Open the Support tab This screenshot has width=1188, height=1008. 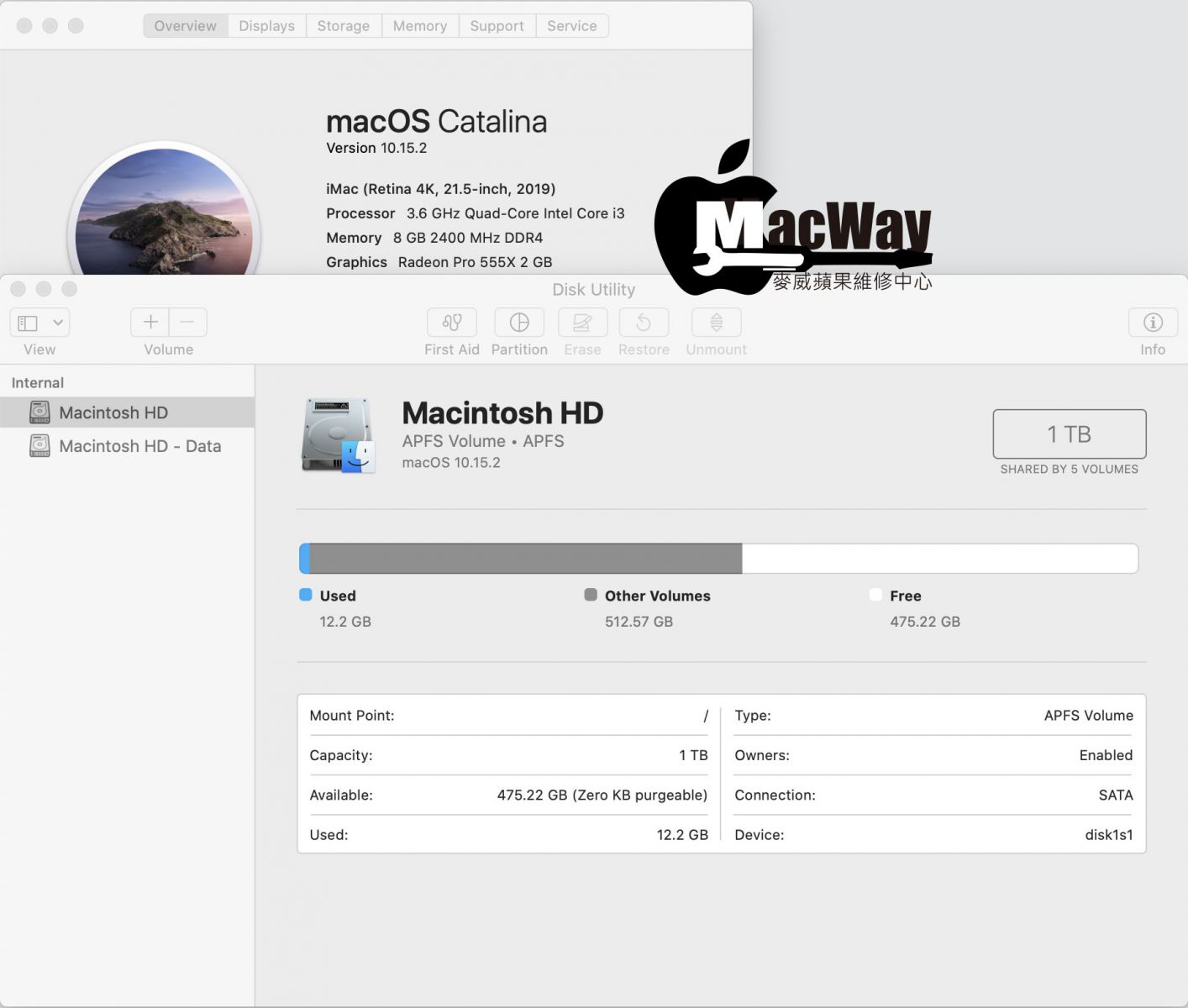[x=497, y=26]
